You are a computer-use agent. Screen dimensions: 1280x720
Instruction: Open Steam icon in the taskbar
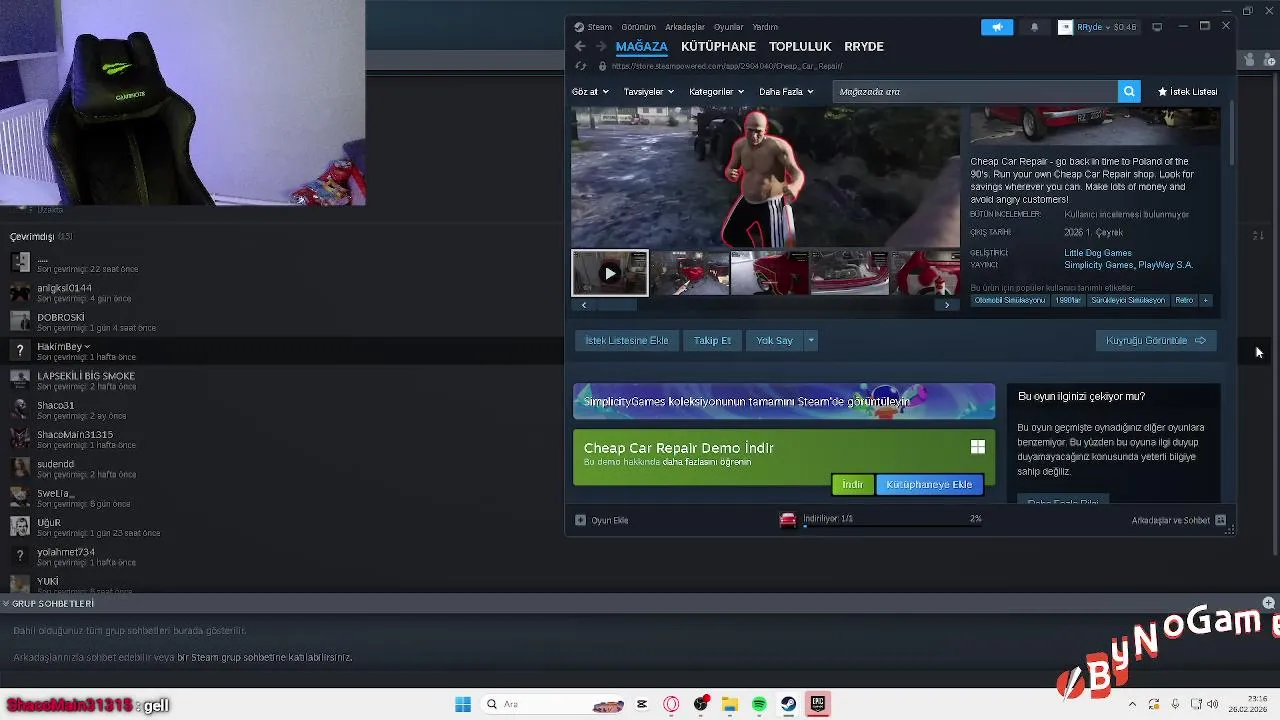coord(788,704)
